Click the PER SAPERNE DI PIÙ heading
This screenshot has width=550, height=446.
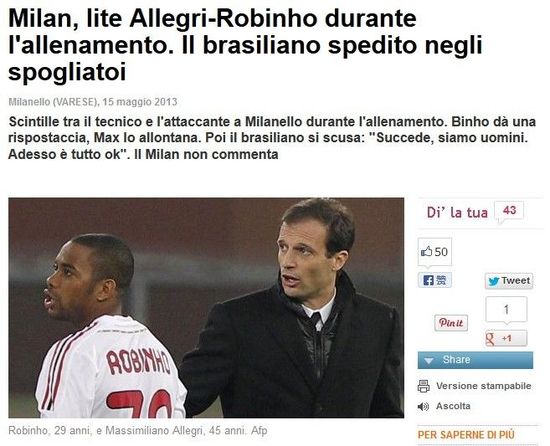(466, 435)
